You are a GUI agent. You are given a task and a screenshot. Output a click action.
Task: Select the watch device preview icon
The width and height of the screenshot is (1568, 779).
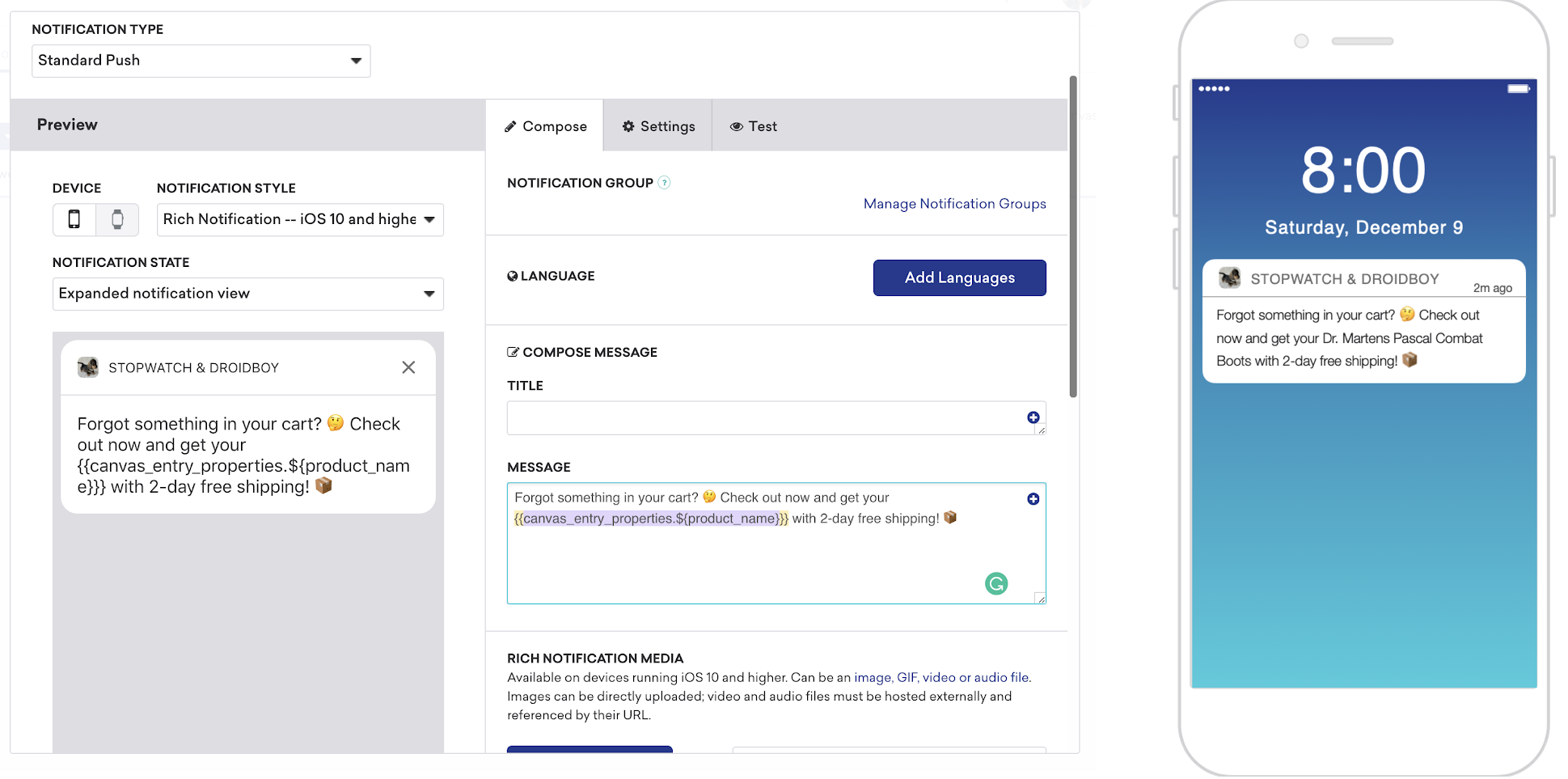click(117, 219)
